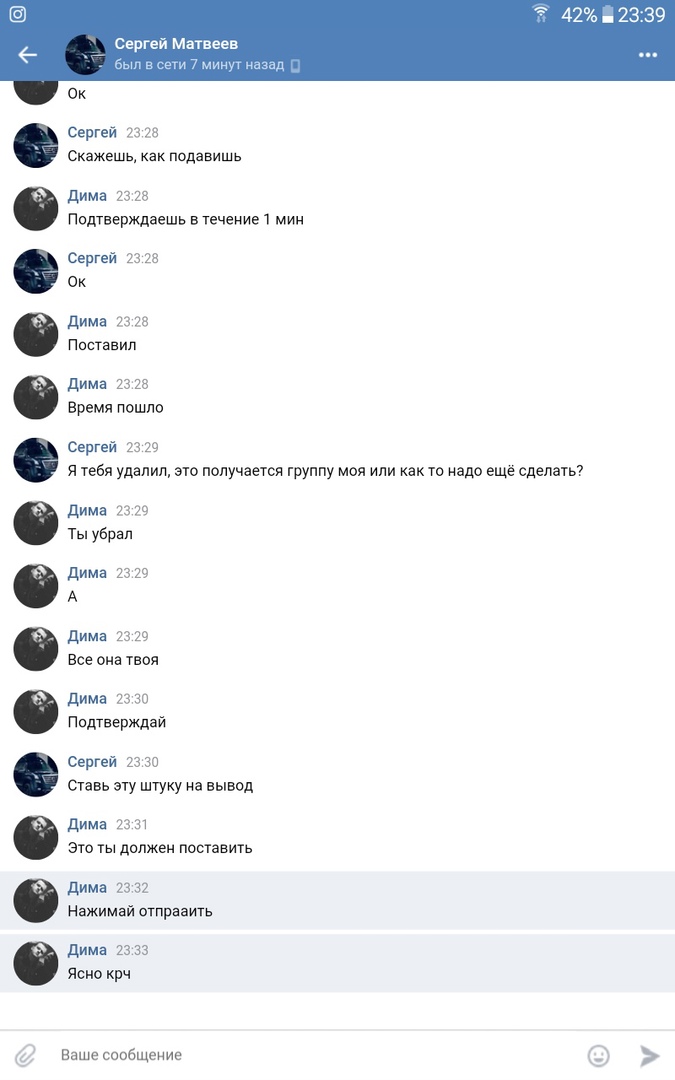Select the message 'Нажимай отпрааить'
Image resolution: width=675 pixels, height=1080 pixels.
tap(338, 900)
